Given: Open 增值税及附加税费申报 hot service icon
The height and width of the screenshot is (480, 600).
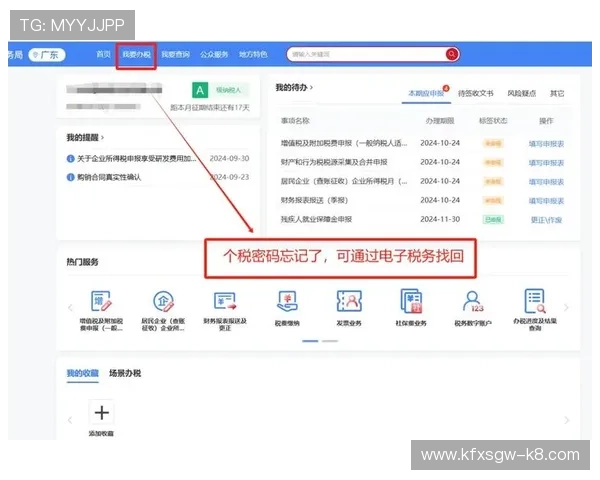Looking at the screenshot, I should tap(101, 301).
